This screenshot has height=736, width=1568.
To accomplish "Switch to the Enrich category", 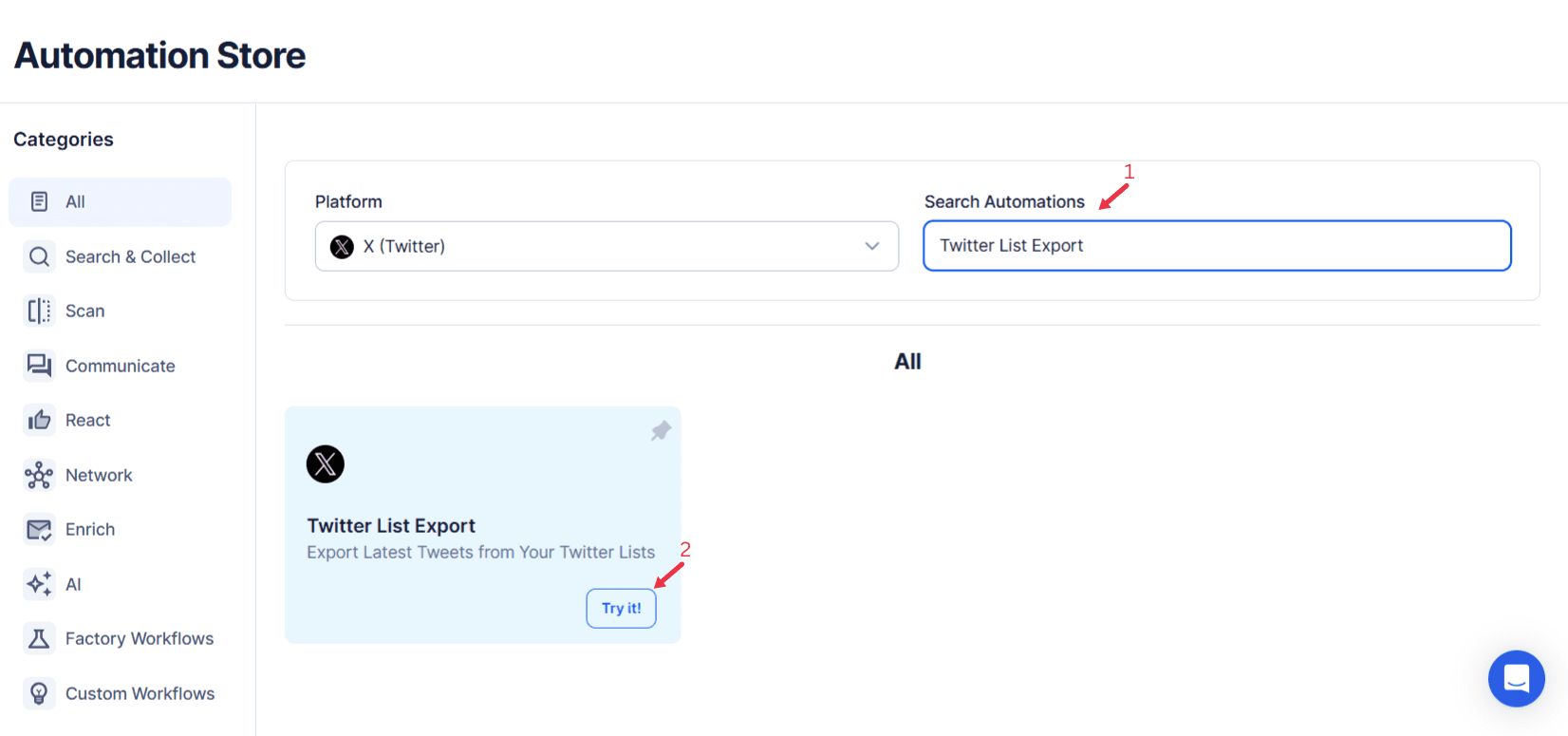I will (90, 529).
